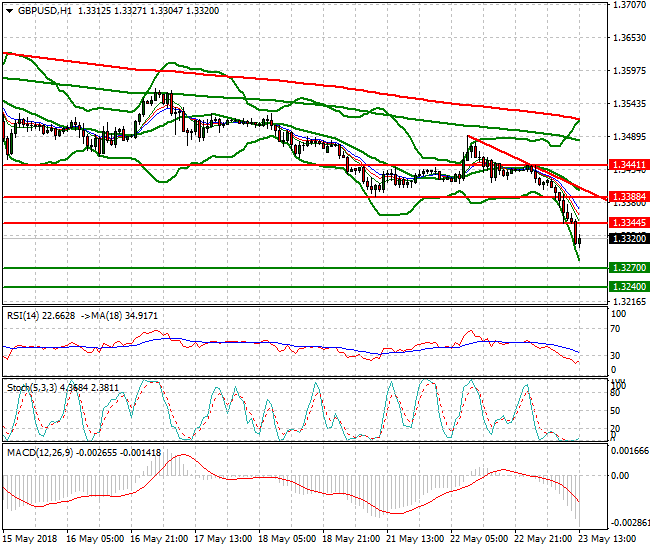
Task: Click the RSI scale value 30
Action: click(616, 356)
